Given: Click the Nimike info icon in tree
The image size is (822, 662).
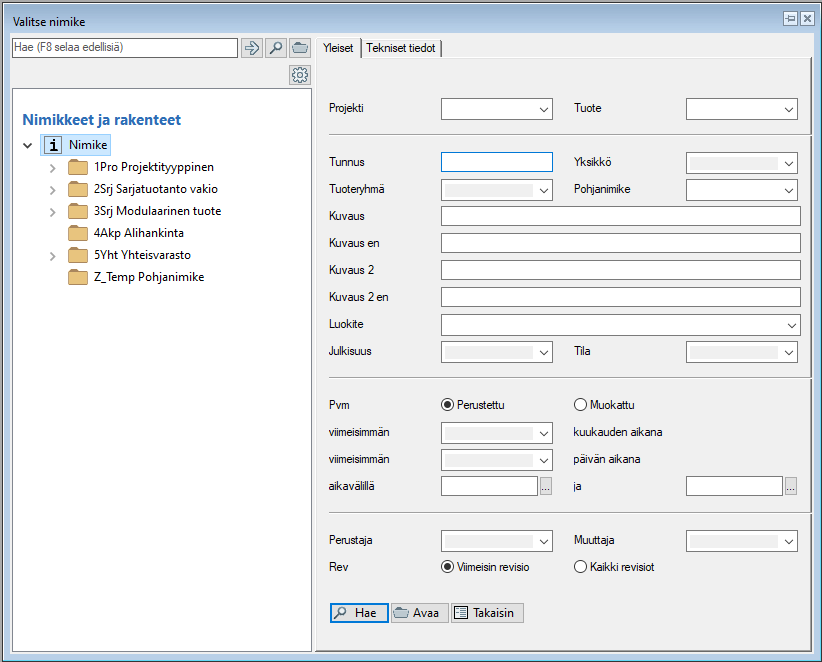Looking at the screenshot, I should coord(54,145).
